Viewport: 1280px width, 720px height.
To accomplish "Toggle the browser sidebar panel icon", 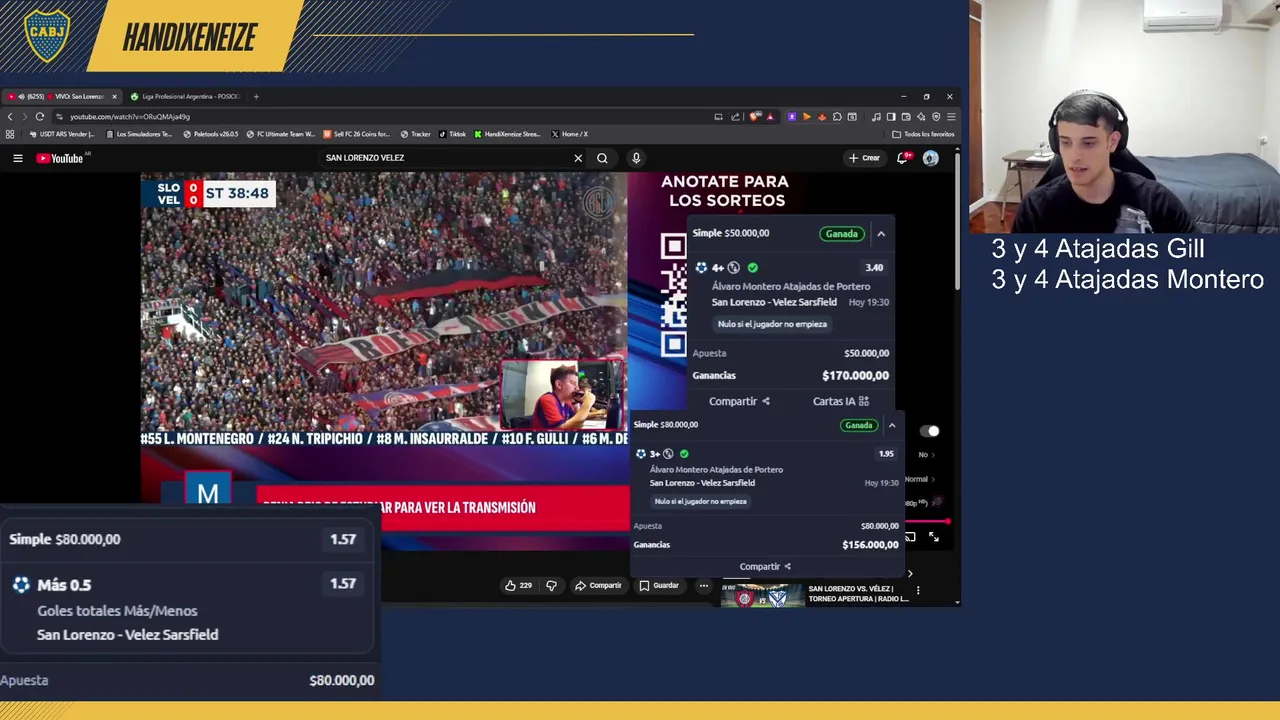I will (x=891, y=117).
